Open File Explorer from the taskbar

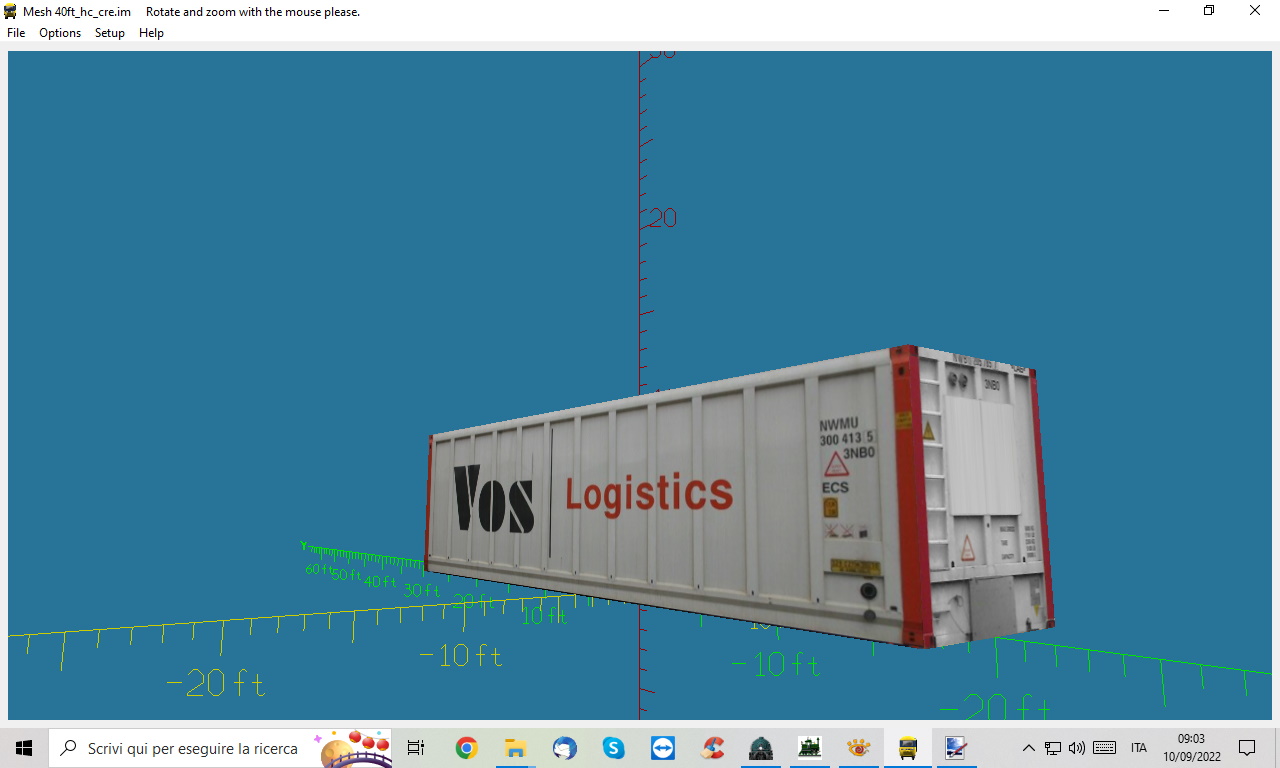(515, 748)
